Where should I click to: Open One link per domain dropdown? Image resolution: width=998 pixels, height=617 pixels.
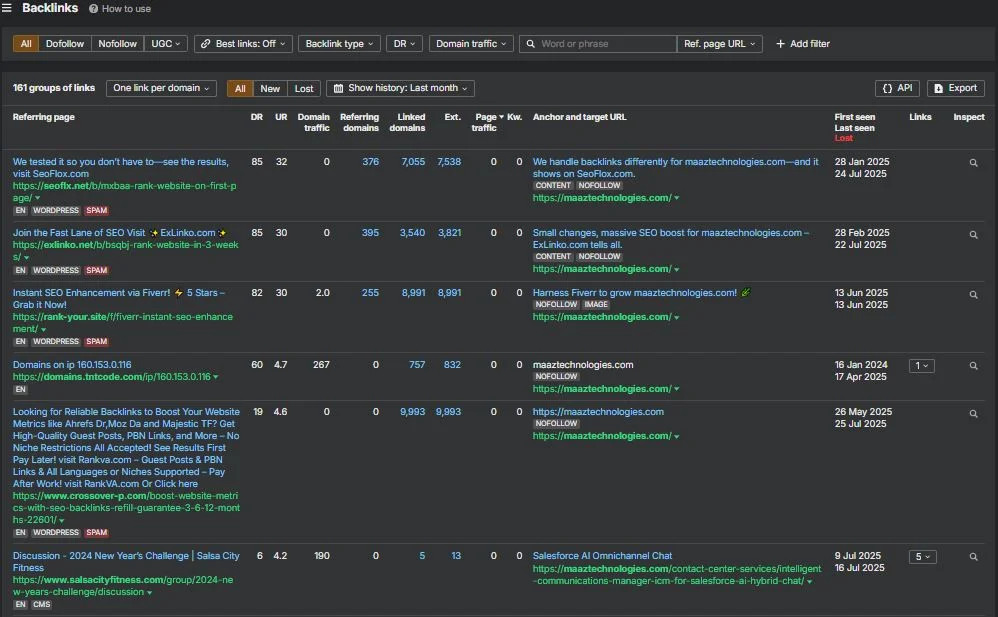161,89
